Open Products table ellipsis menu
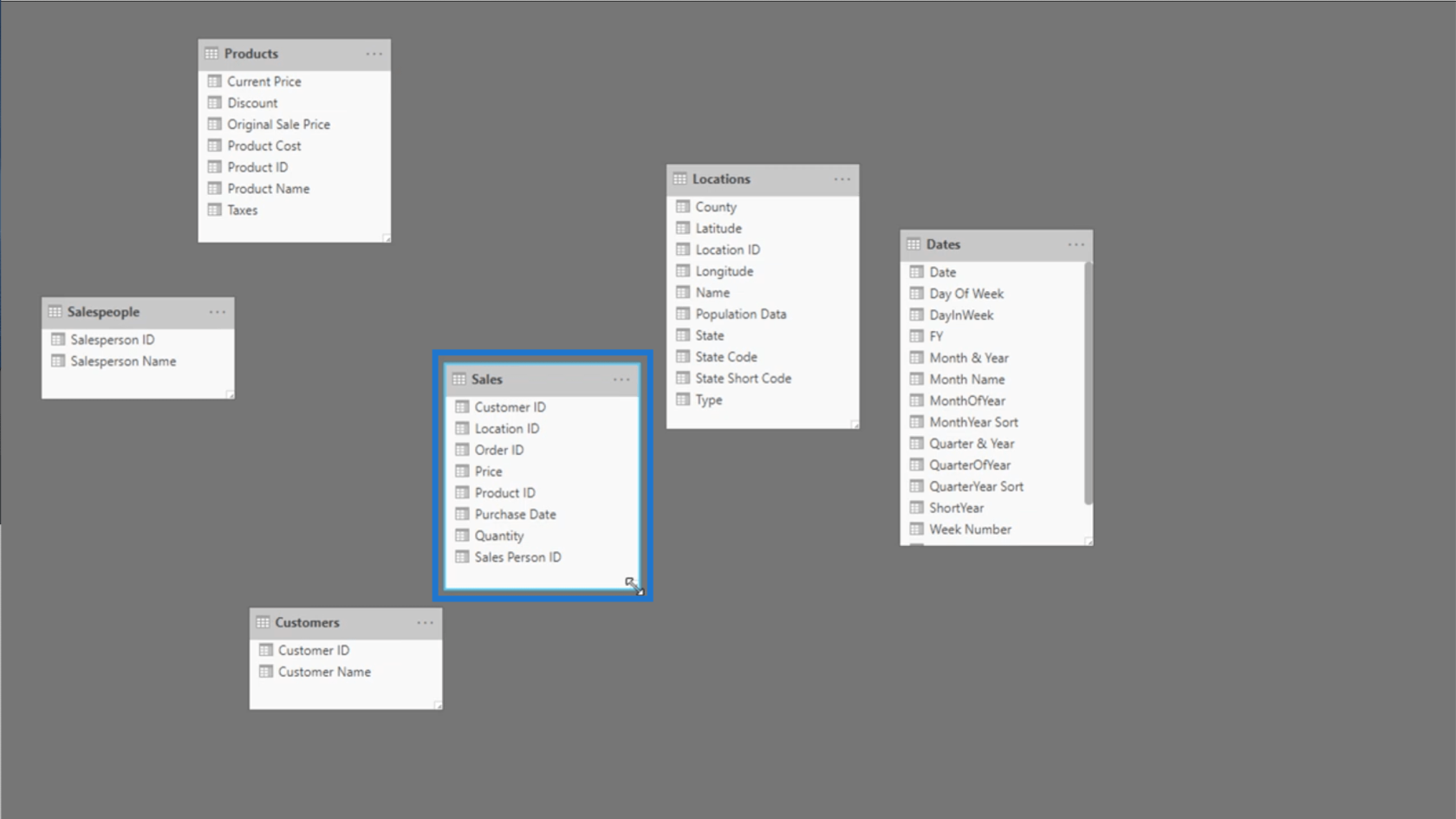The image size is (1456, 819). pos(374,54)
